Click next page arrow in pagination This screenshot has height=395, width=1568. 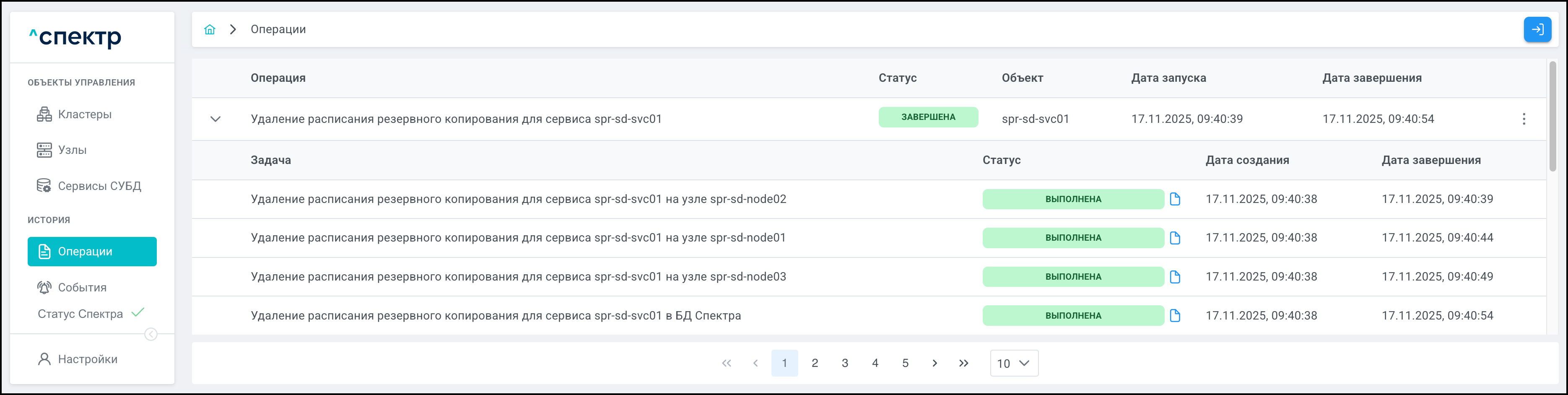(935, 364)
